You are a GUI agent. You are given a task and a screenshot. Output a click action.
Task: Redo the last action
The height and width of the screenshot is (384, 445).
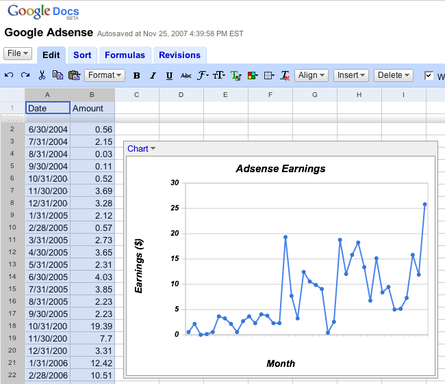click(25, 75)
